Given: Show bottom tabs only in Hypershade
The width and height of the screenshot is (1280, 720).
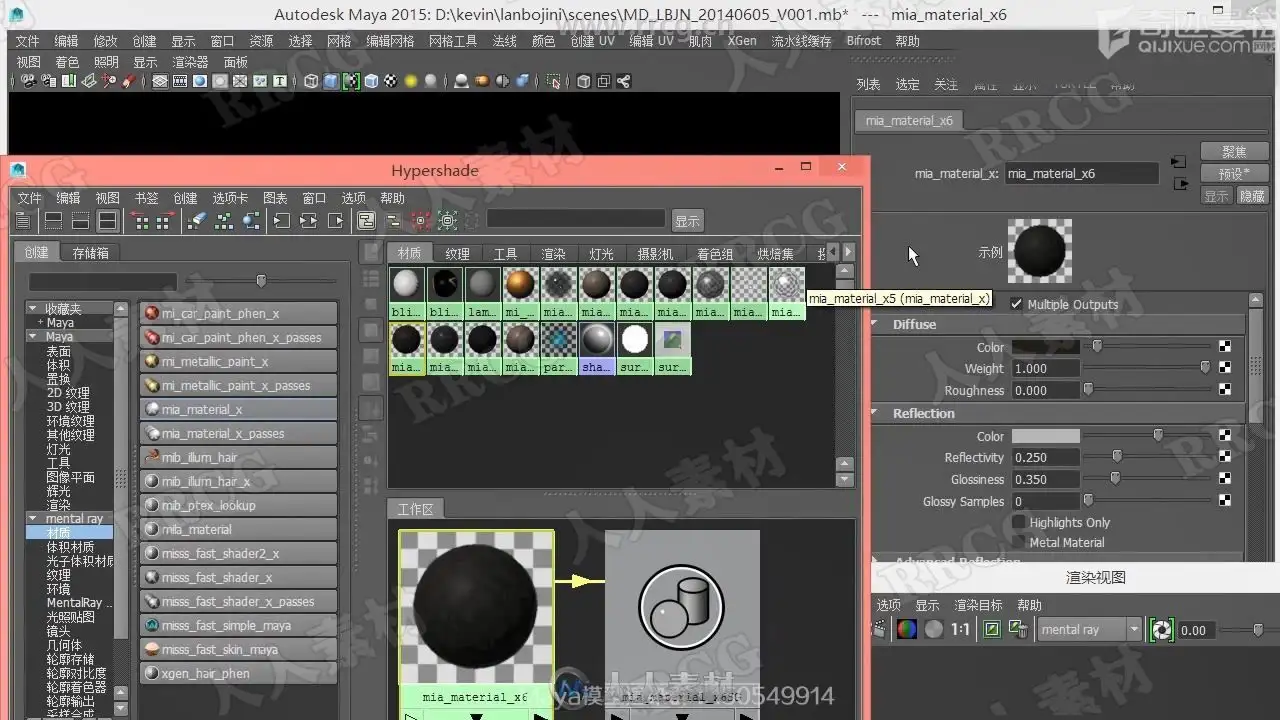Looking at the screenshot, I should 81,221.
